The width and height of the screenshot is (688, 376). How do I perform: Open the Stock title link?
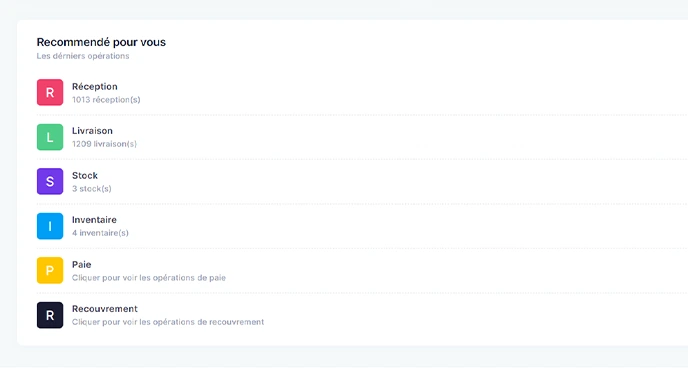85,175
